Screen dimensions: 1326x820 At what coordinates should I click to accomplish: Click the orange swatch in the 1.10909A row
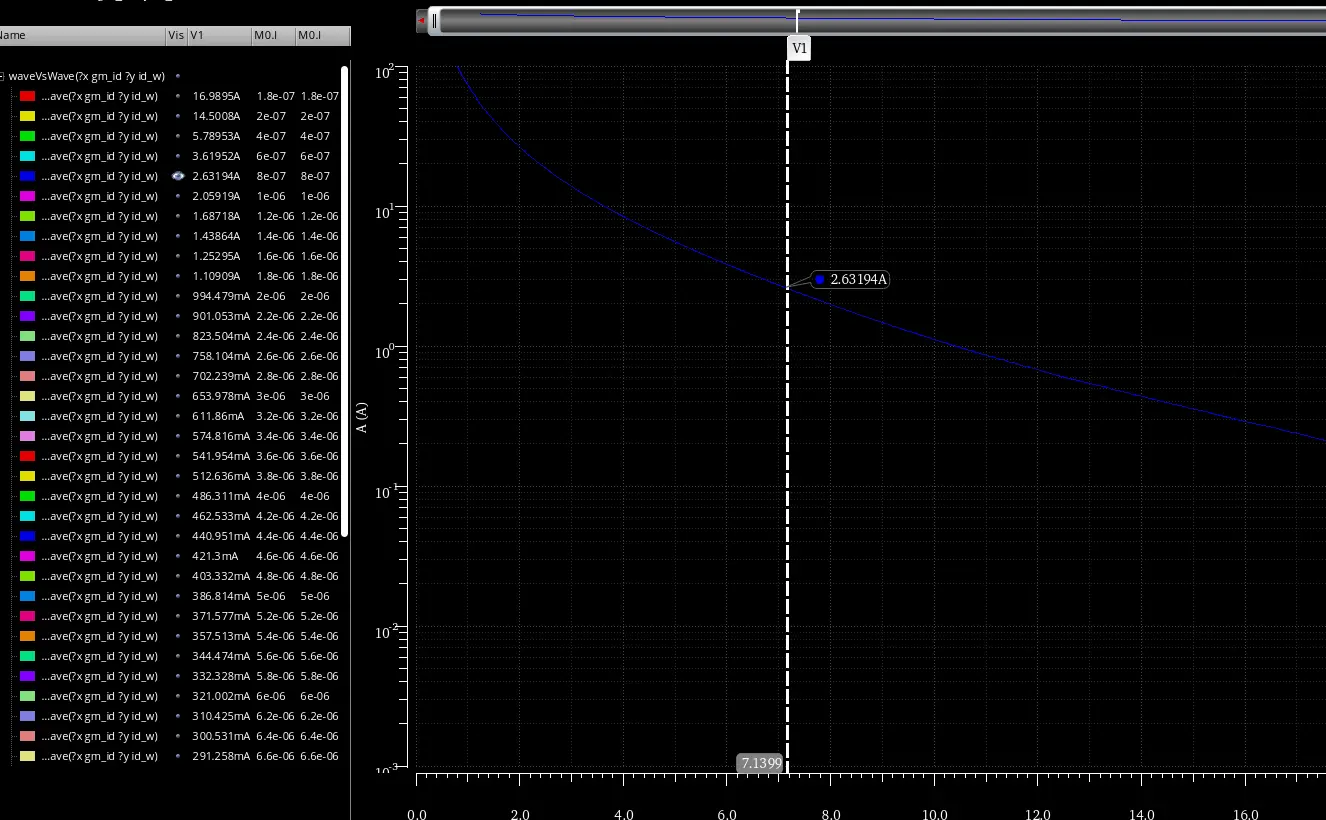pyautogui.click(x=28, y=276)
